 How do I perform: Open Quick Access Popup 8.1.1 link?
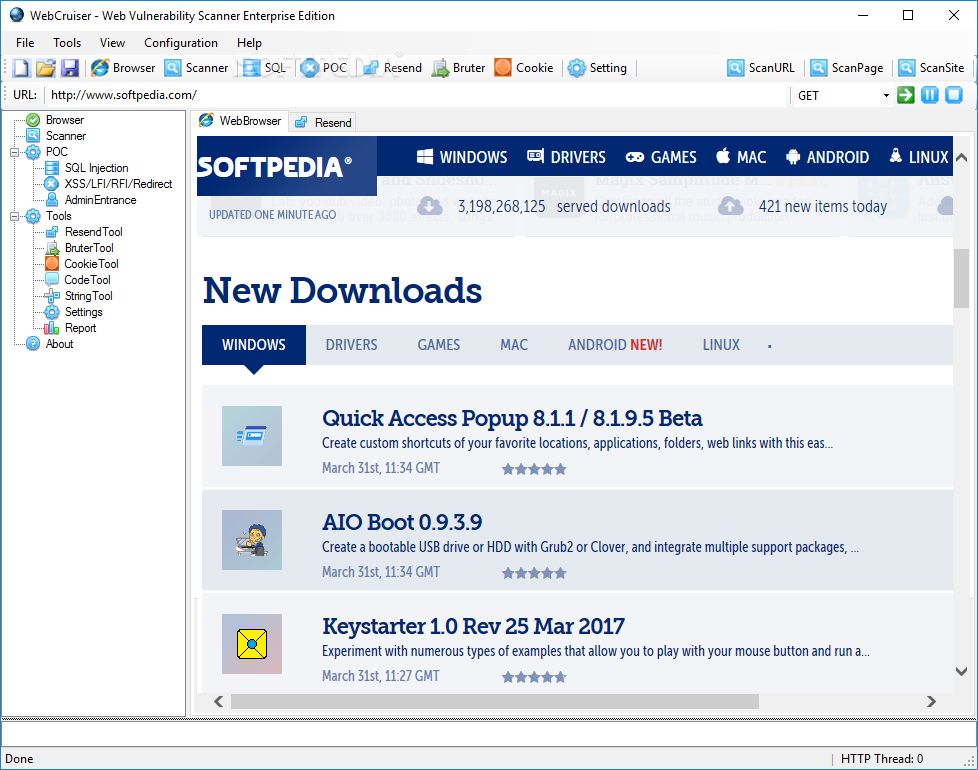click(512, 418)
